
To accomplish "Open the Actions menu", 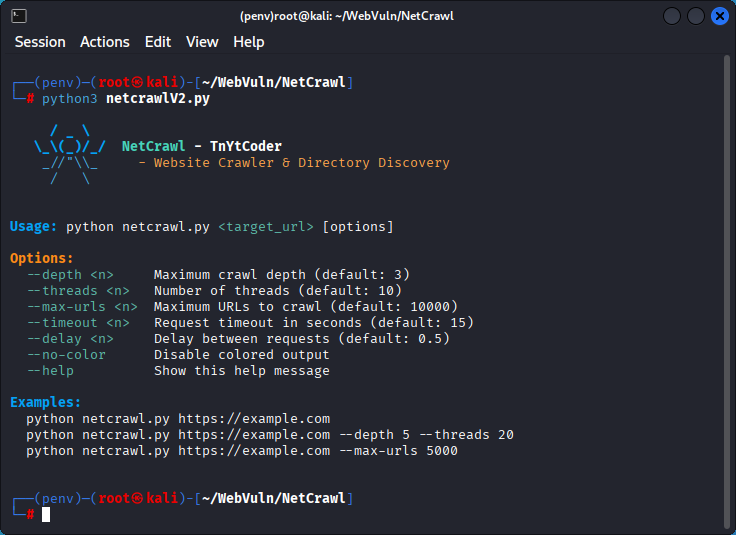I will point(105,42).
